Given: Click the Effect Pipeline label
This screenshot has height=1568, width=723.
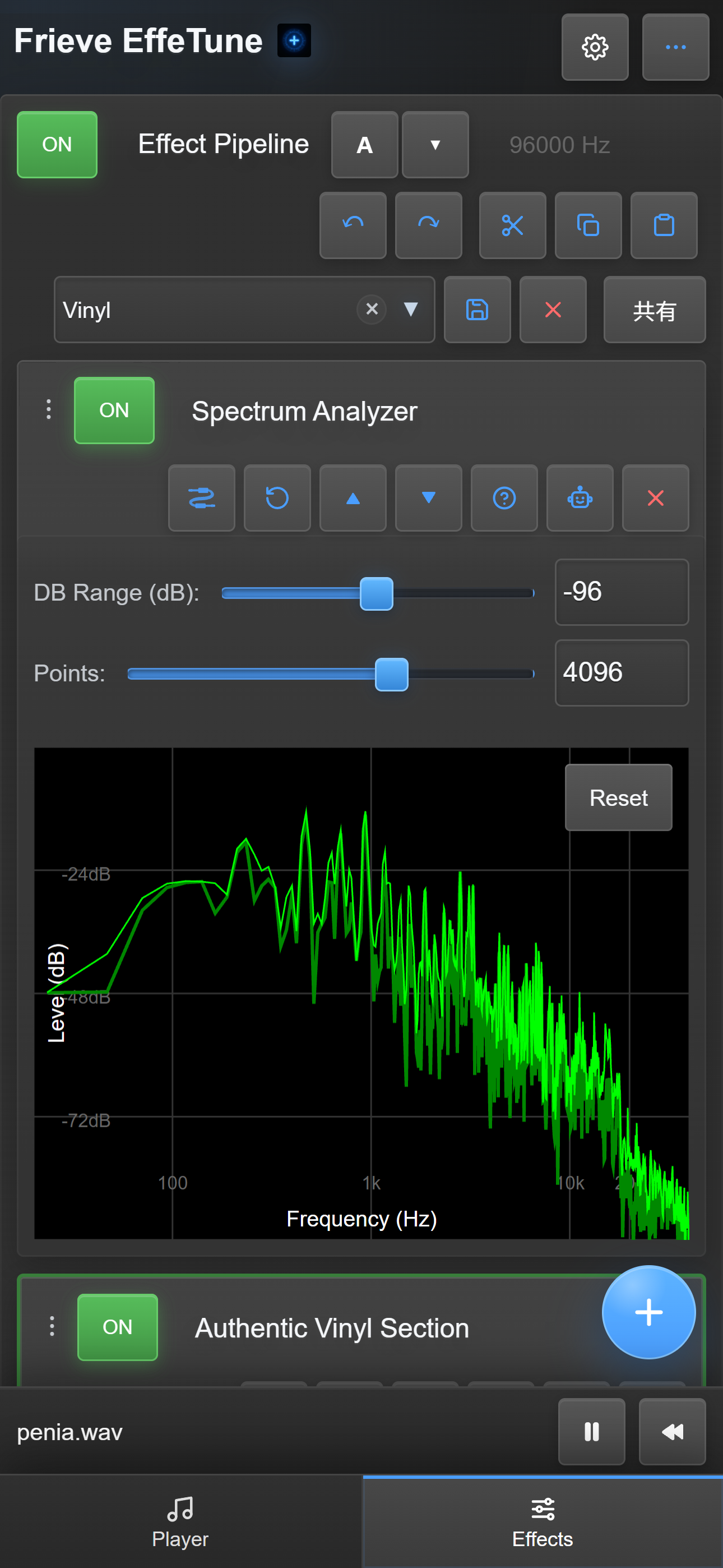Looking at the screenshot, I should pyautogui.click(x=224, y=144).
